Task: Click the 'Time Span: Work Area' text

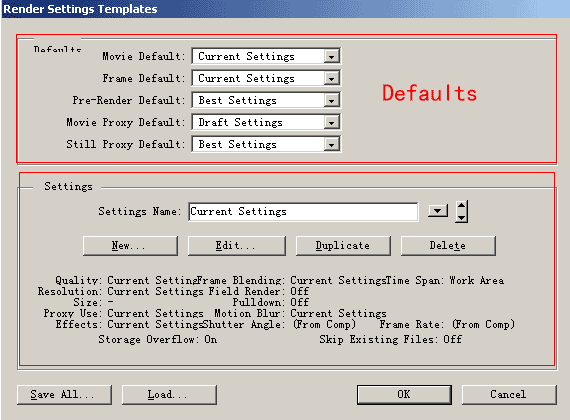Action: click(x=444, y=280)
